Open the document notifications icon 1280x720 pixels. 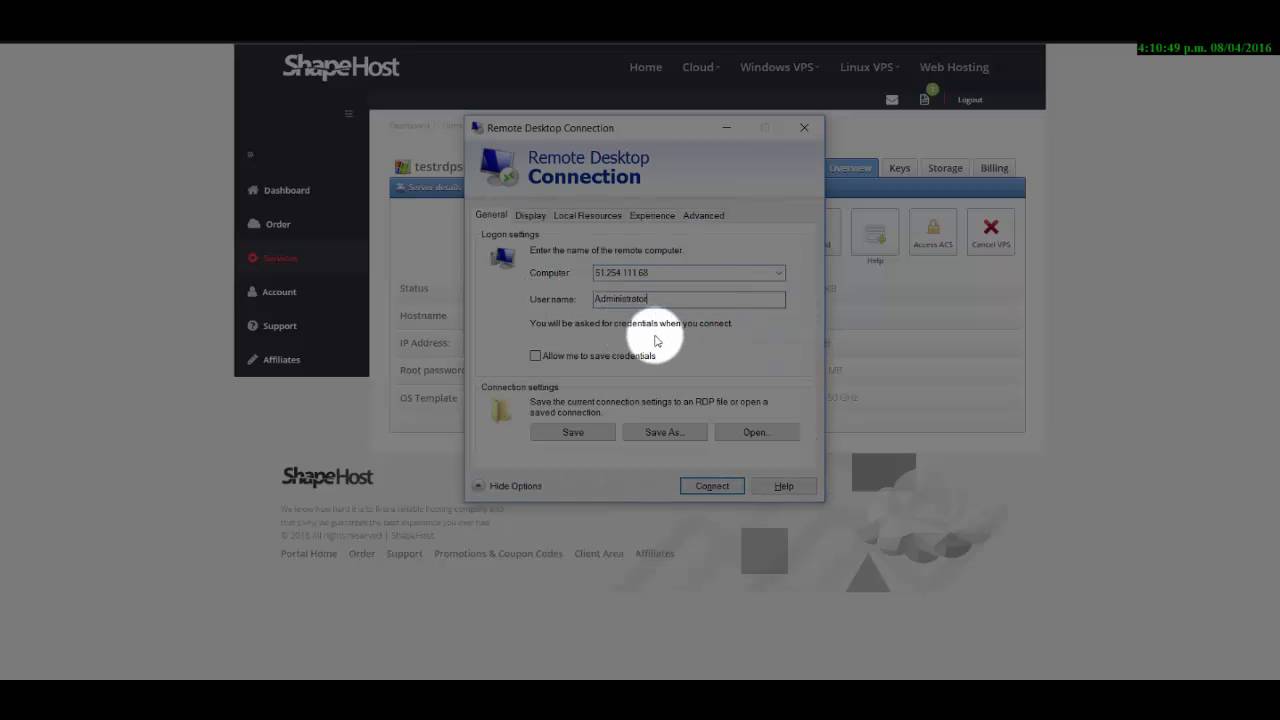pos(924,99)
